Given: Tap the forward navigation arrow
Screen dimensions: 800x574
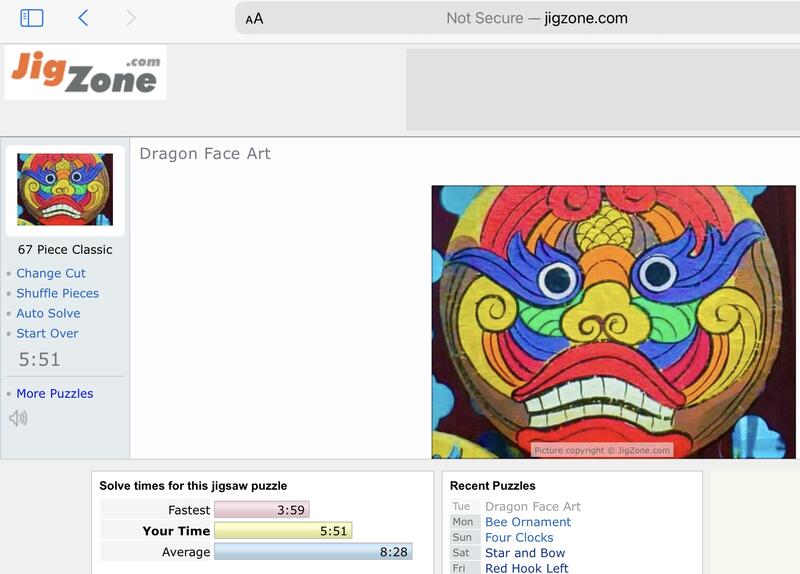Looking at the screenshot, I should (131, 18).
